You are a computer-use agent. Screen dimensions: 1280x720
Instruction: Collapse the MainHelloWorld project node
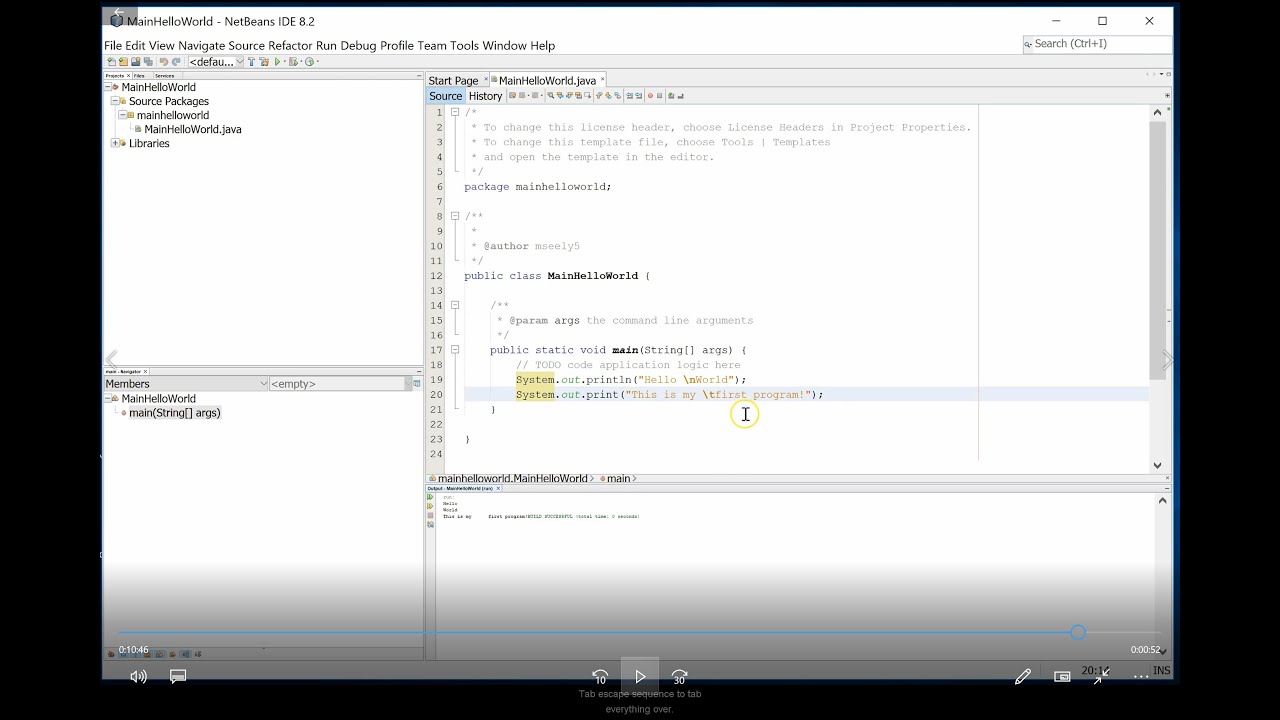point(108,87)
